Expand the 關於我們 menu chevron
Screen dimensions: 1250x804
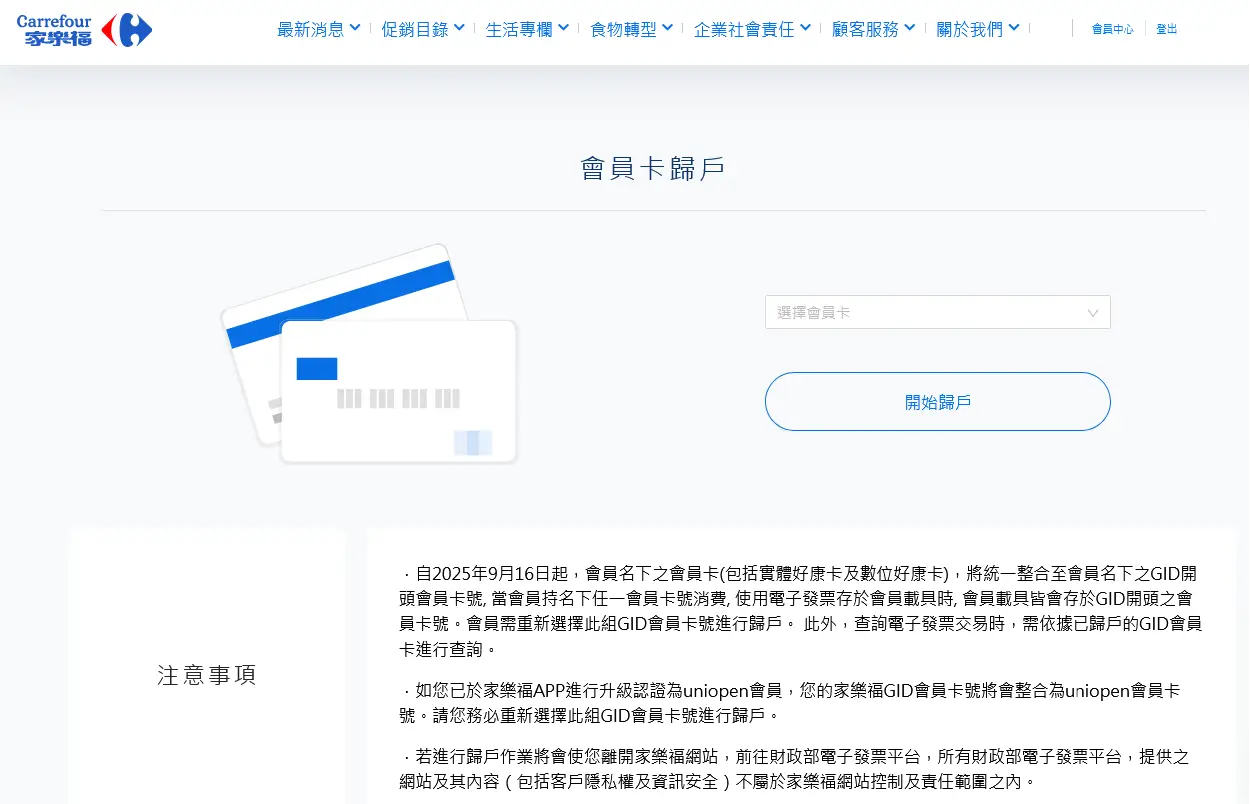[x=1014, y=28]
